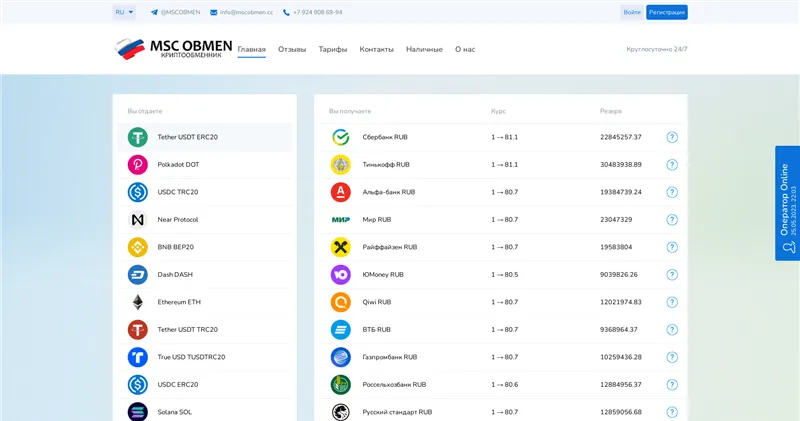The width and height of the screenshot is (800, 421).
Task: Open the RU language dropdown
Action: tap(124, 12)
